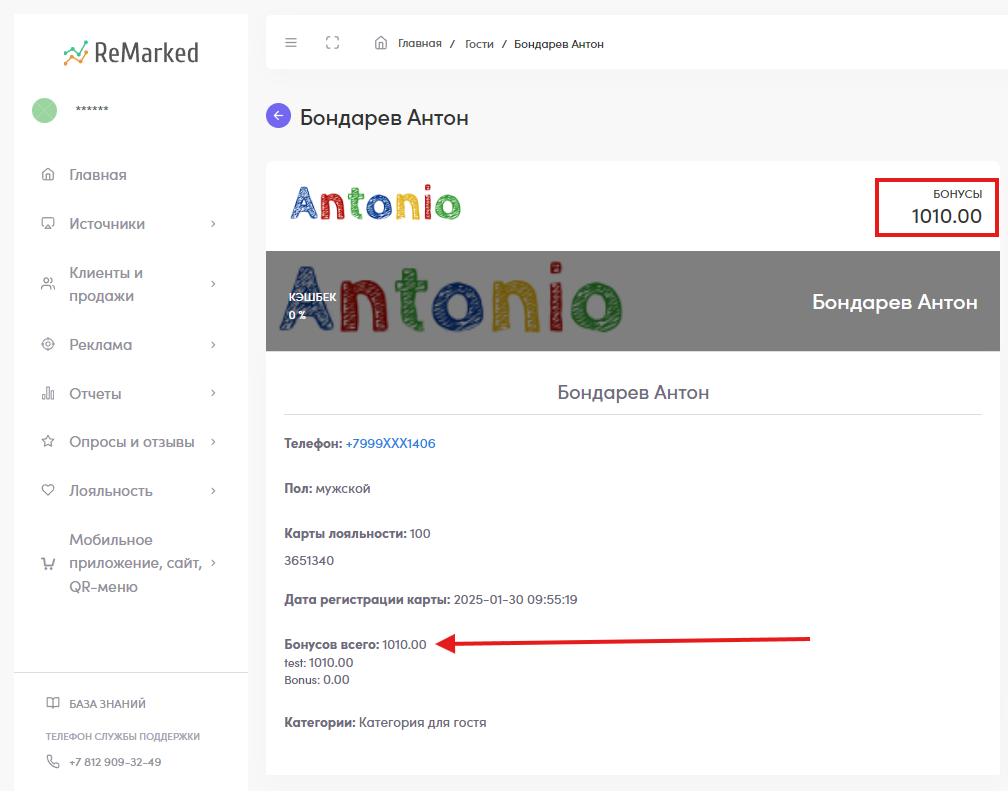Expand the Отчеты chevron

213,393
